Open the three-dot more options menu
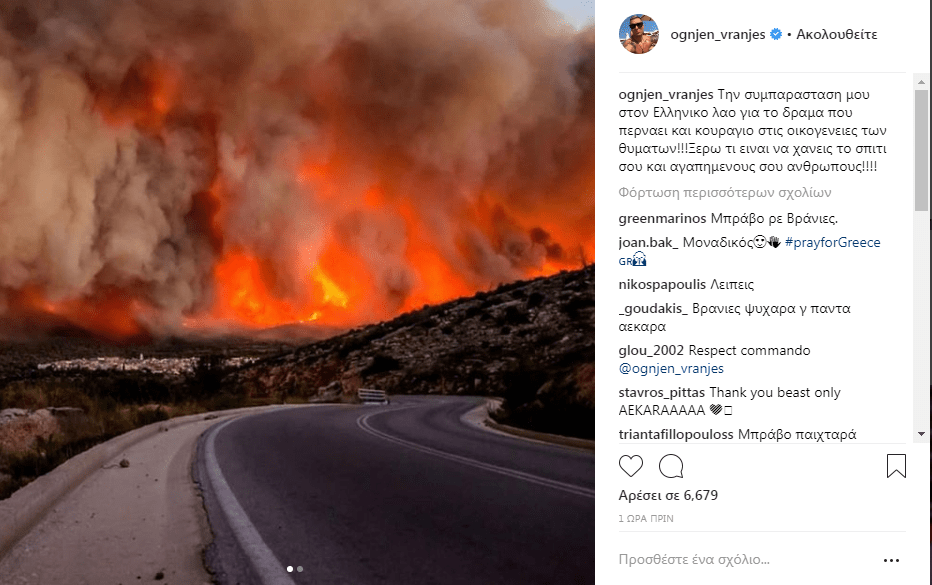 click(891, 560)
